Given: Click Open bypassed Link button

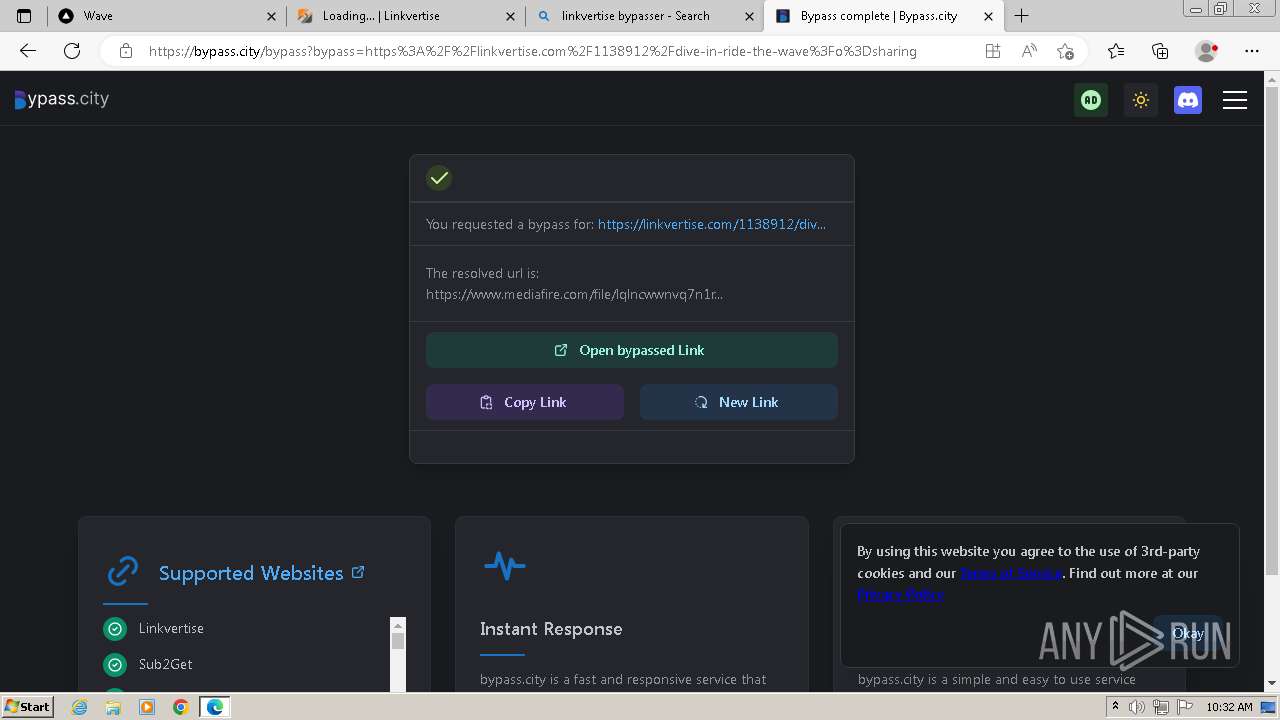Looking at the screenshot, I should click(632, 350).
